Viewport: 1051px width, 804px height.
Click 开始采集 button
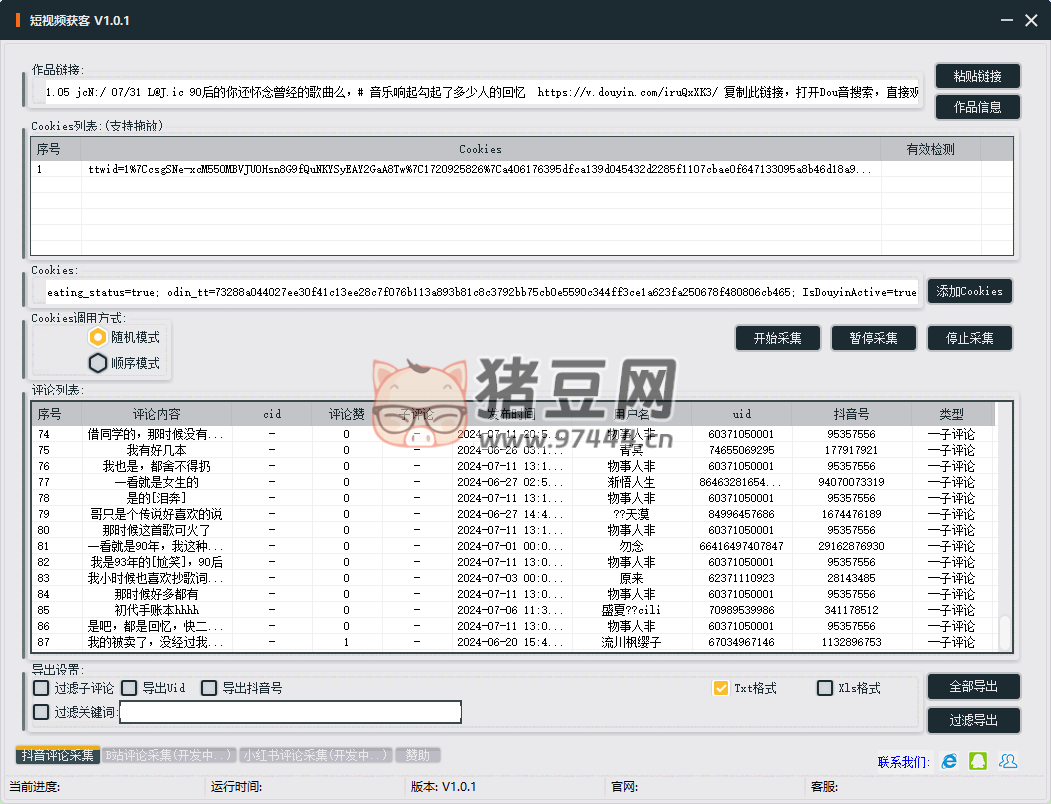coord(777,338)
